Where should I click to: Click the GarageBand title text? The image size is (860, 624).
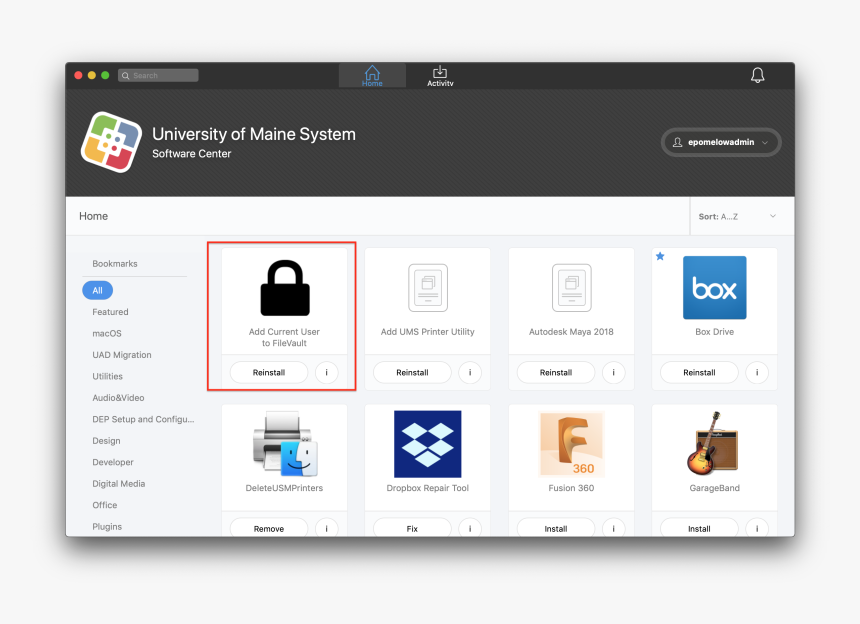click(715, 488)
